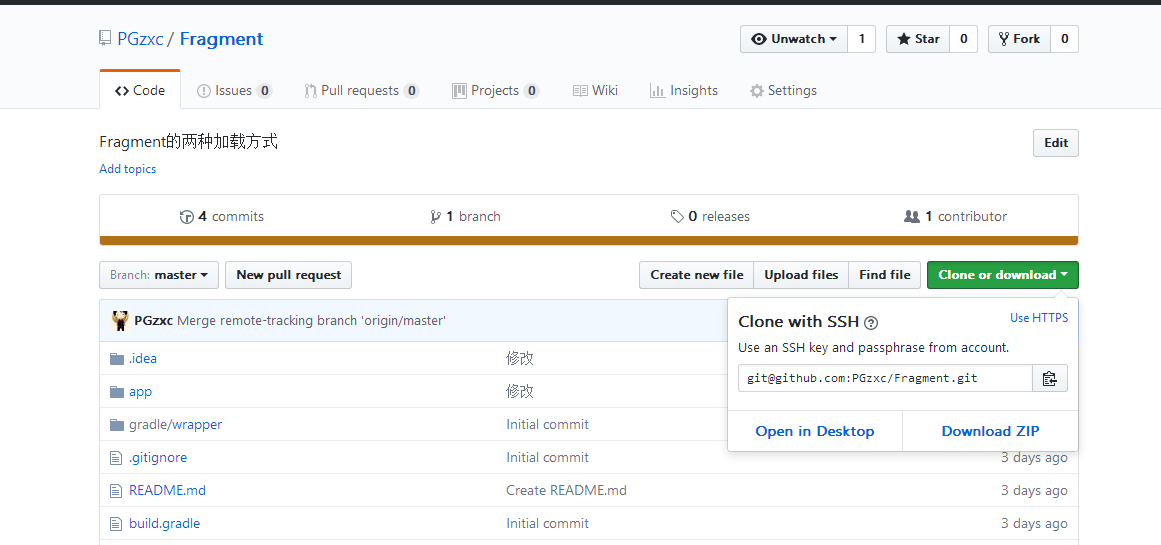1161x545 pixels.
Task: Open the gradle/wrapper folder name
Action: (x=175, y=424)
